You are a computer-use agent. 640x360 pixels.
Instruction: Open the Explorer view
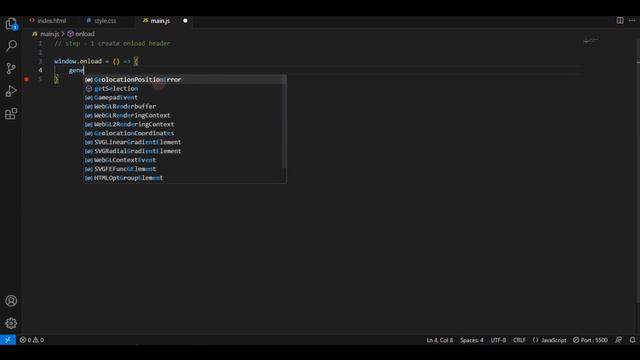11,23
